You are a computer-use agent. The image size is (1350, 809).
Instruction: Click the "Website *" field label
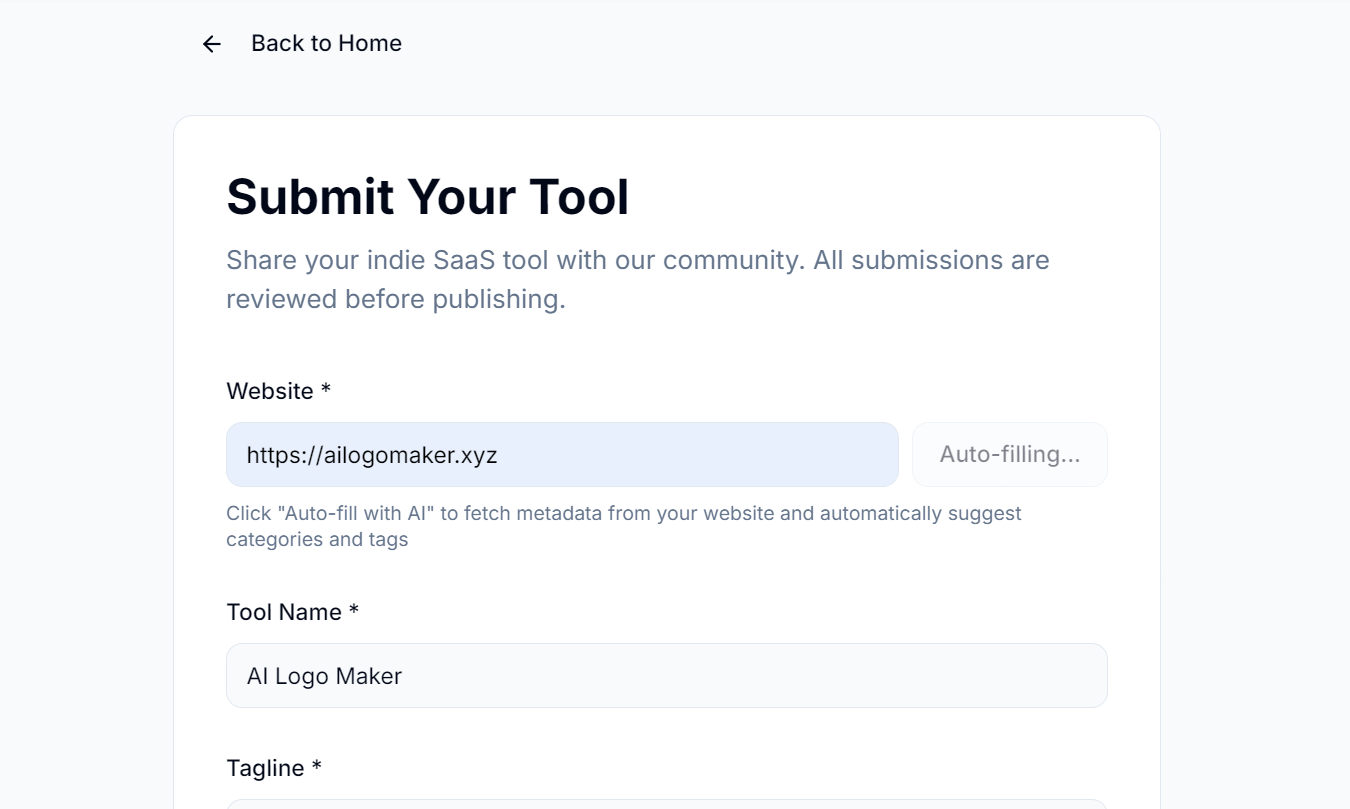click(277, 391)
